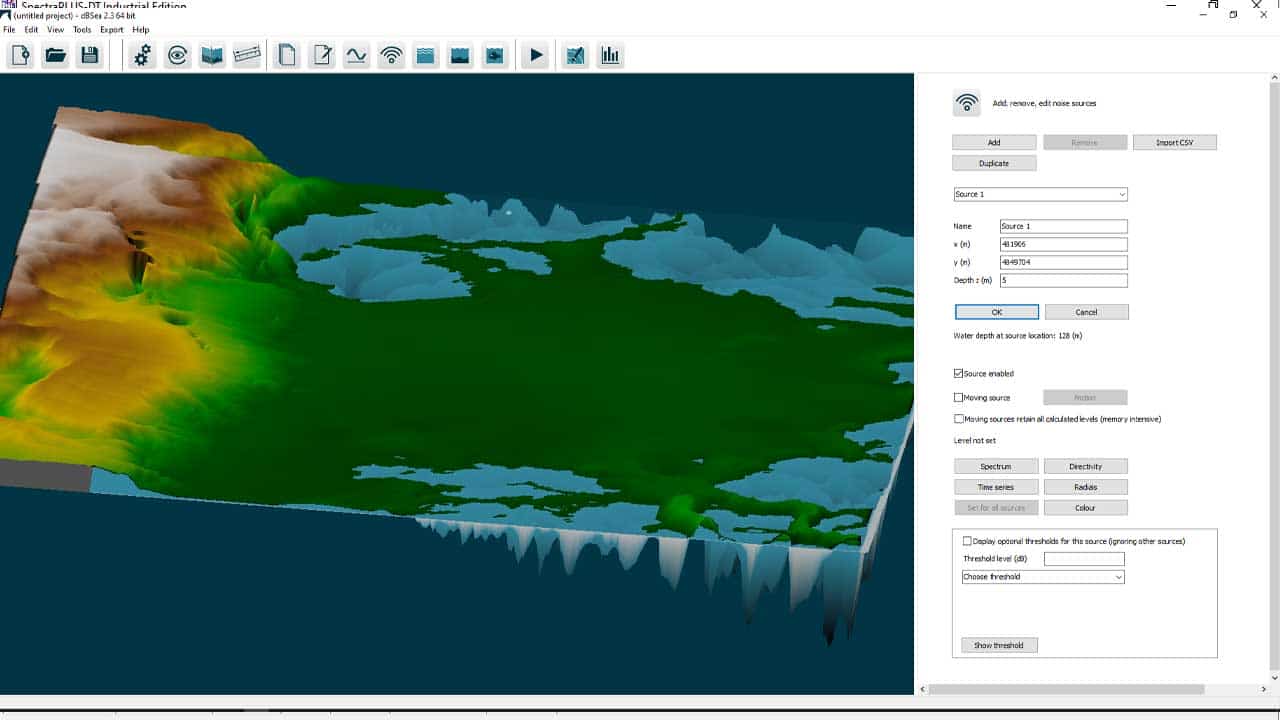
Task: Open a project with the folder icon
Action: coord(55,56)
